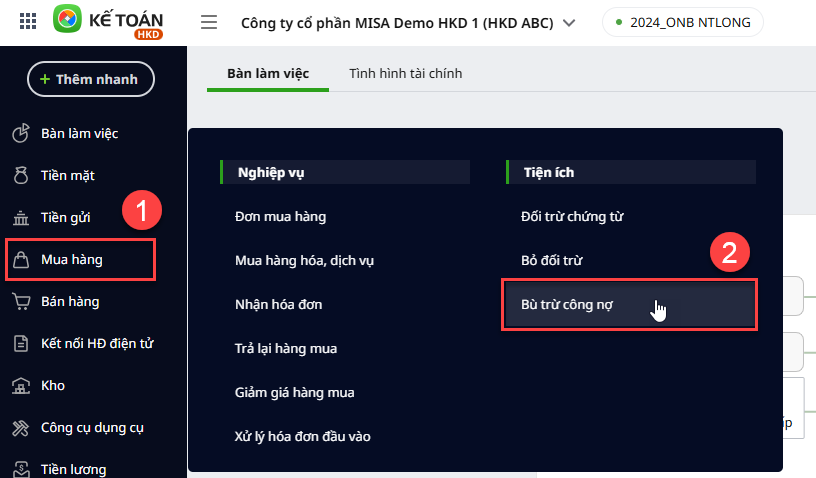
Task: Click the Kho warehouse icon
Action: click(x=20, y=386)
